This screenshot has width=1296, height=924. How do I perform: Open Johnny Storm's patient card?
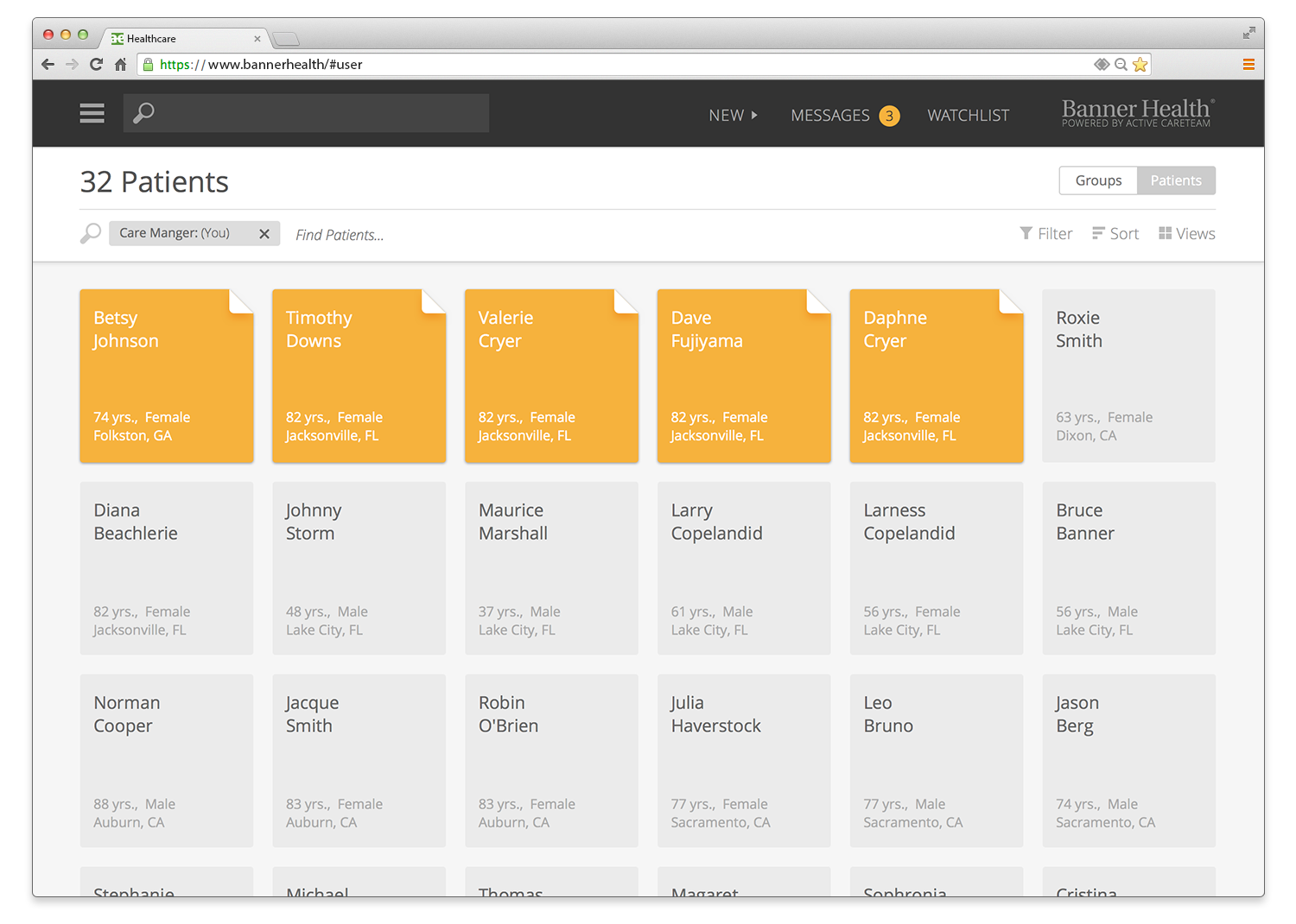tap(359, 568)
